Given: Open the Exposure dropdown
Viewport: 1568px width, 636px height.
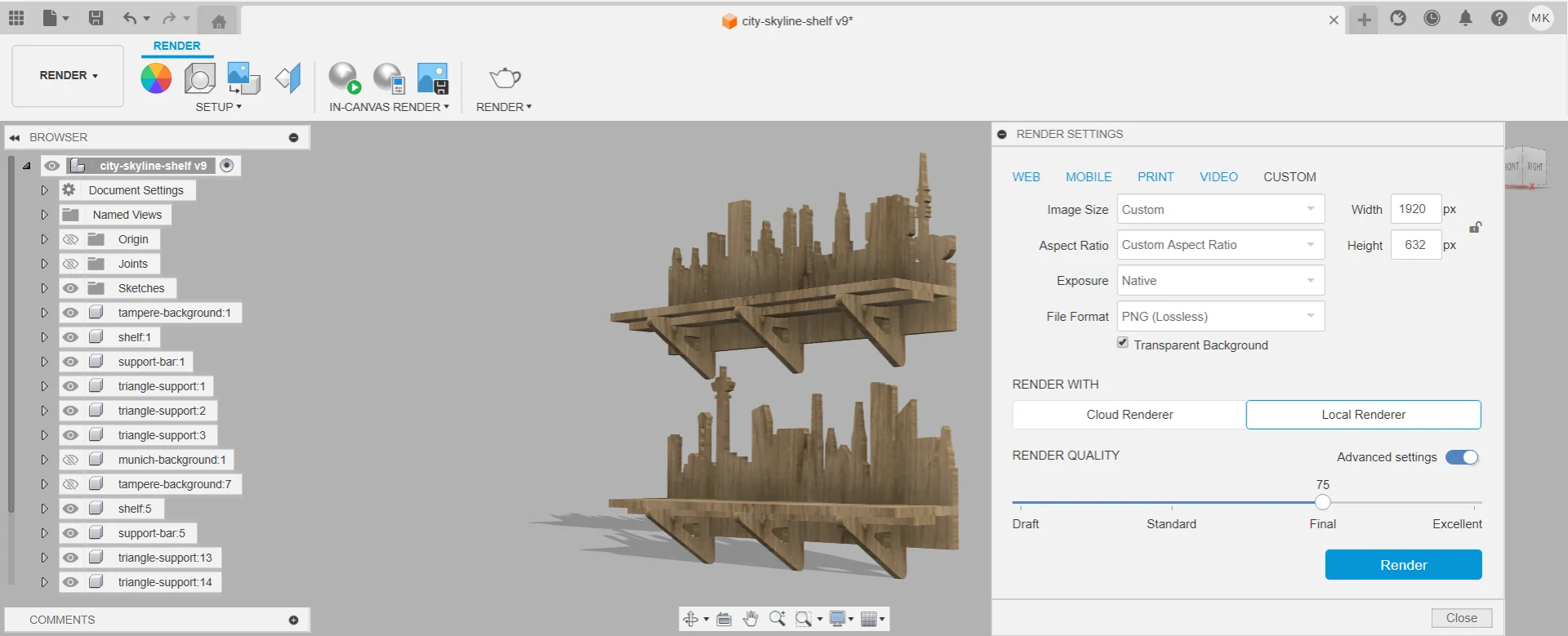Looking at the screenshot, I should coord(1220,281).
